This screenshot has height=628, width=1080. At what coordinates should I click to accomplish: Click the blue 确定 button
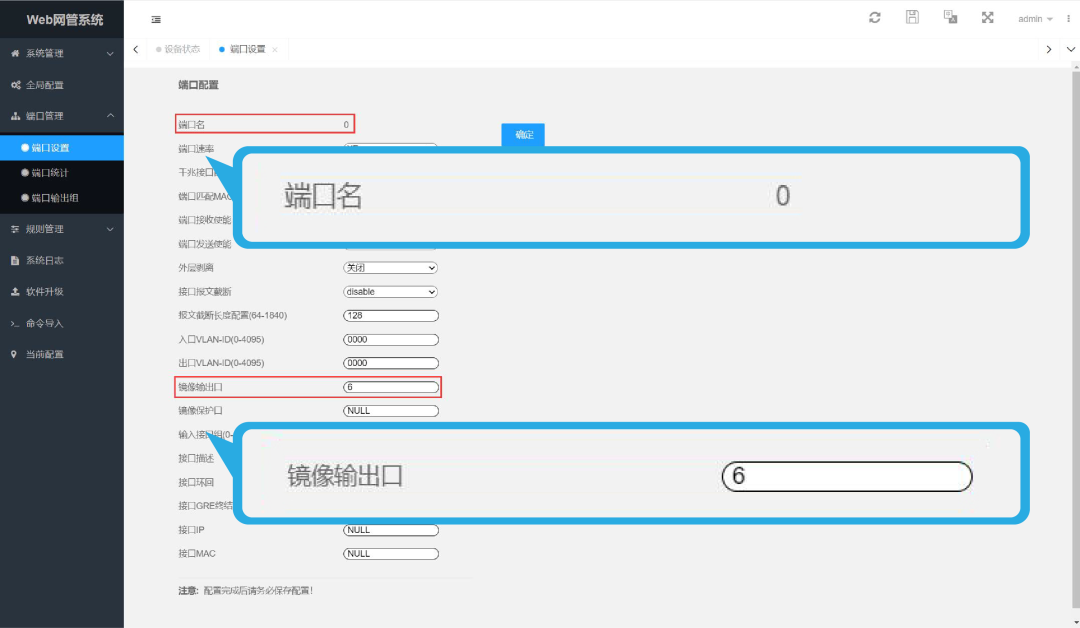tap(523, 134)
